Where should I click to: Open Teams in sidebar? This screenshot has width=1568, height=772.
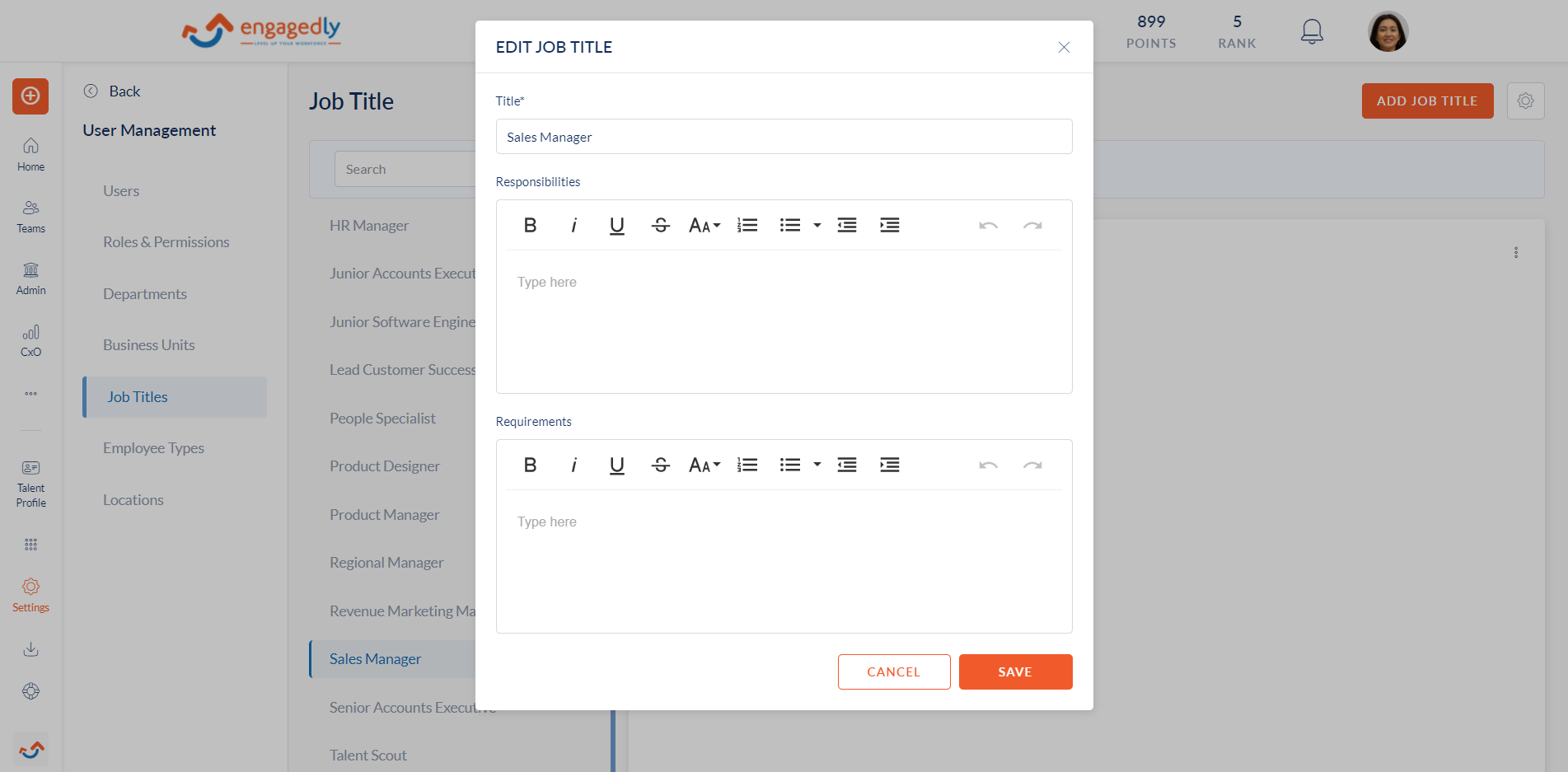pos(30,216)
